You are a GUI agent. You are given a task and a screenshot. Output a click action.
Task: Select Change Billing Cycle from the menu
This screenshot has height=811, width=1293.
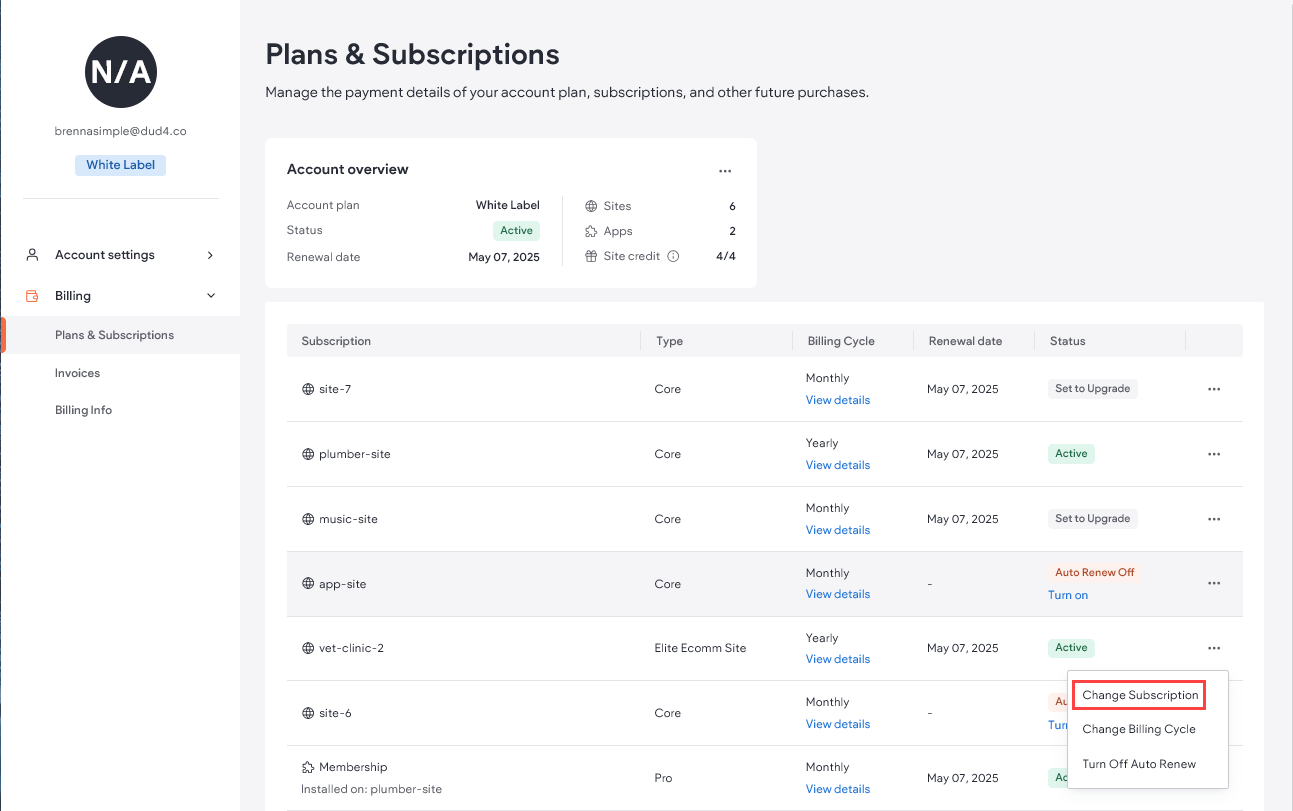(1138, 729)
